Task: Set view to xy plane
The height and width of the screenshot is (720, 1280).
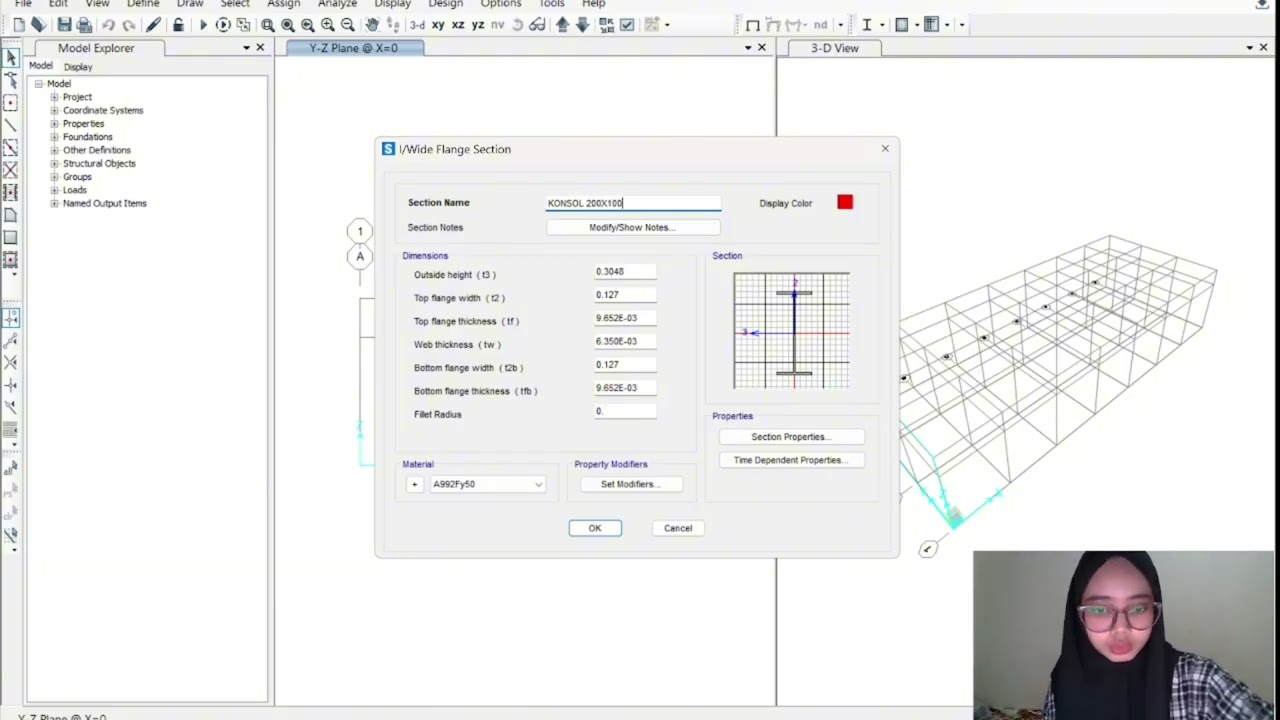Action: [438, 25]
